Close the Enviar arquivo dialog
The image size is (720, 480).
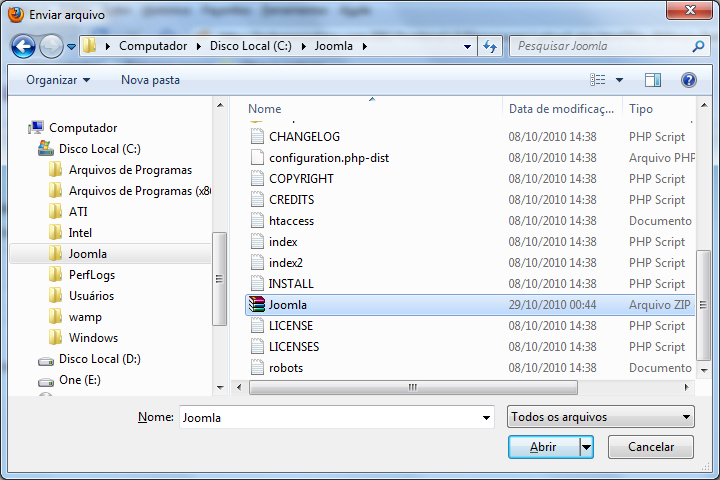689,10
